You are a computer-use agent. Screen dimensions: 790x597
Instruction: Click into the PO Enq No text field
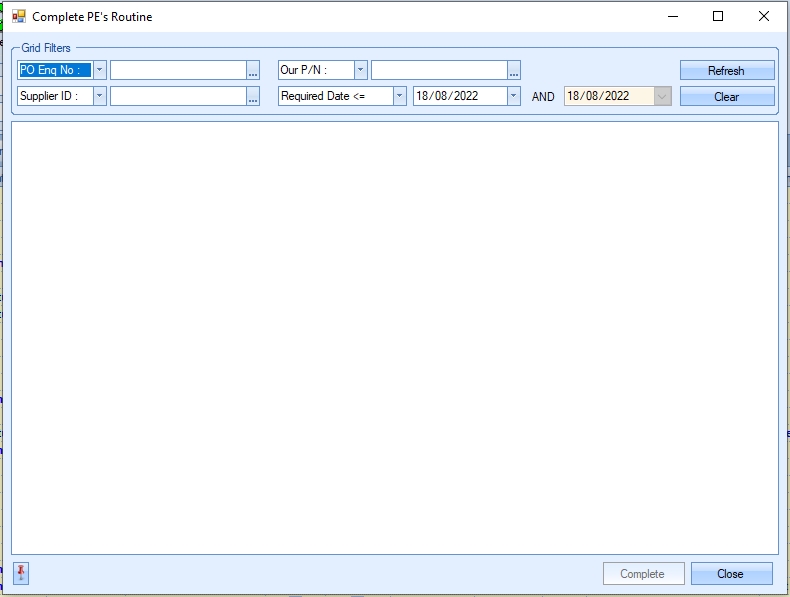point(177,70)
